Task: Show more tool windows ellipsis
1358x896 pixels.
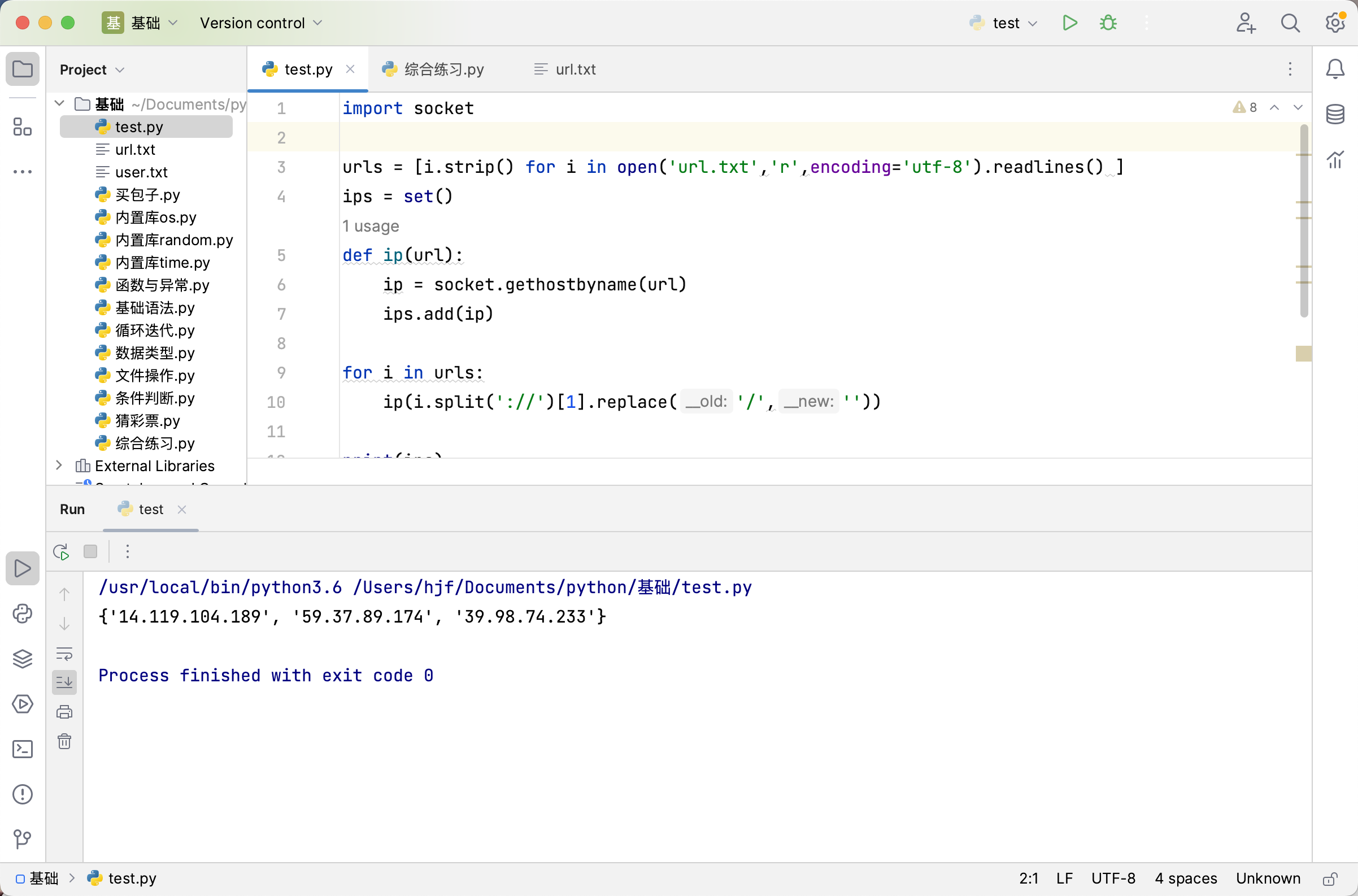Action: point(22,171)
